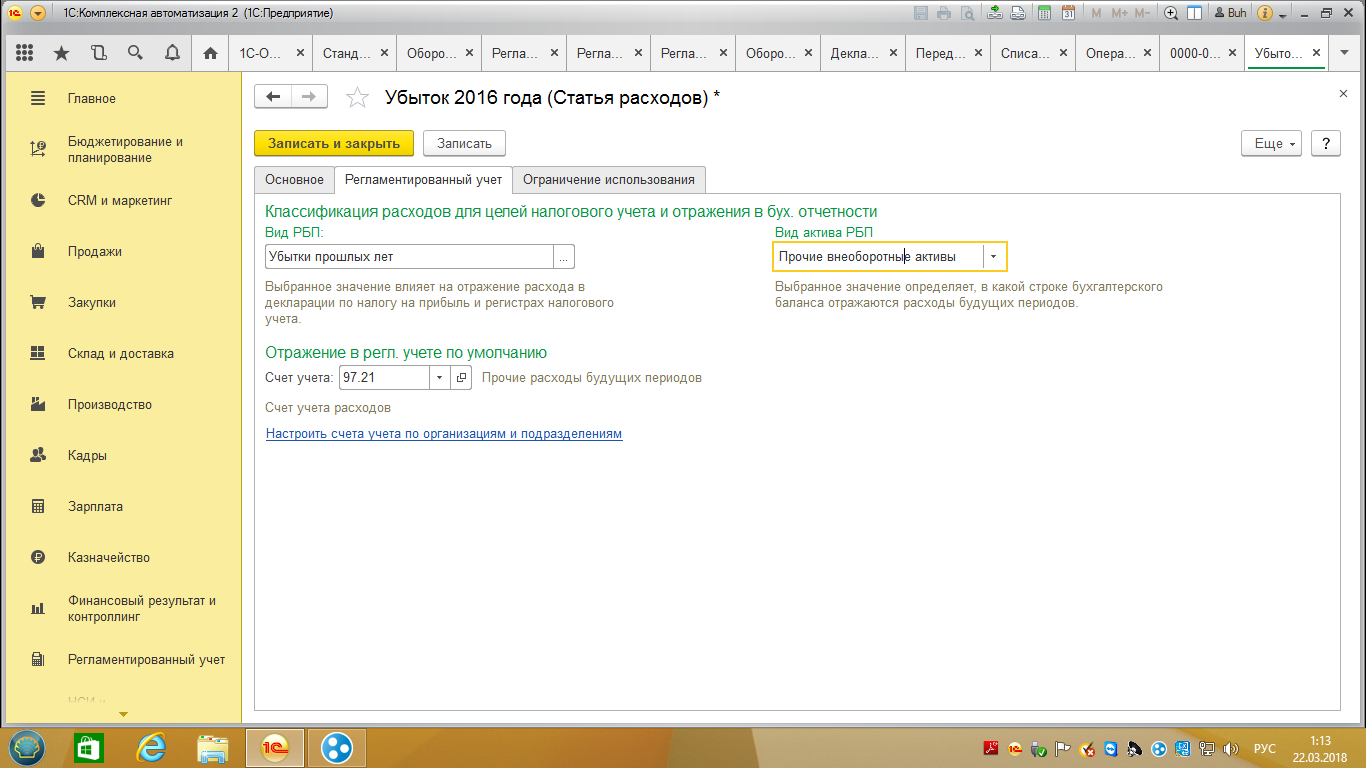Viewport: 1366px width, 768px height.
Task: Click the back arrow navigation button
Action: tap(273, 96)
